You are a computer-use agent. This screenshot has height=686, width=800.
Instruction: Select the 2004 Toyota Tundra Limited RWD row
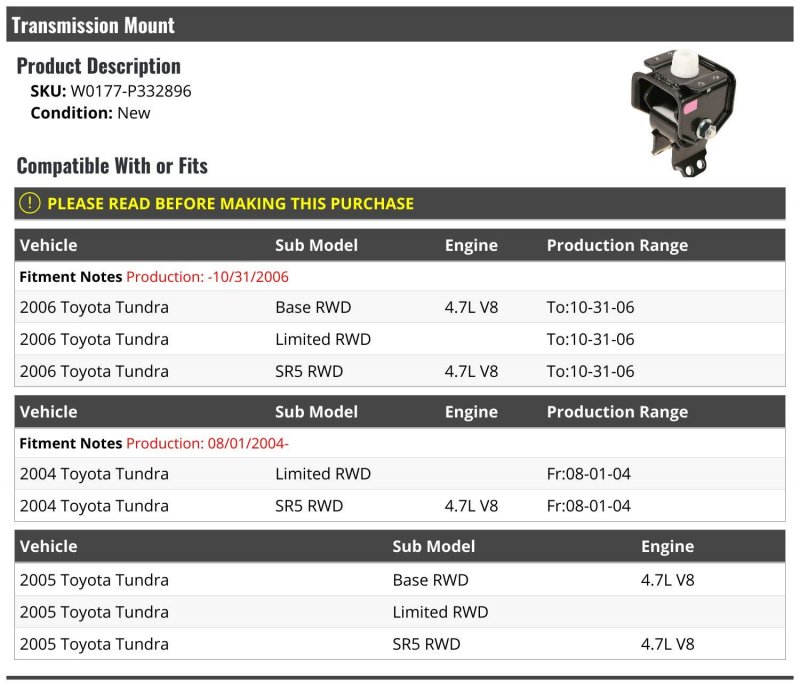coord(400,473)
